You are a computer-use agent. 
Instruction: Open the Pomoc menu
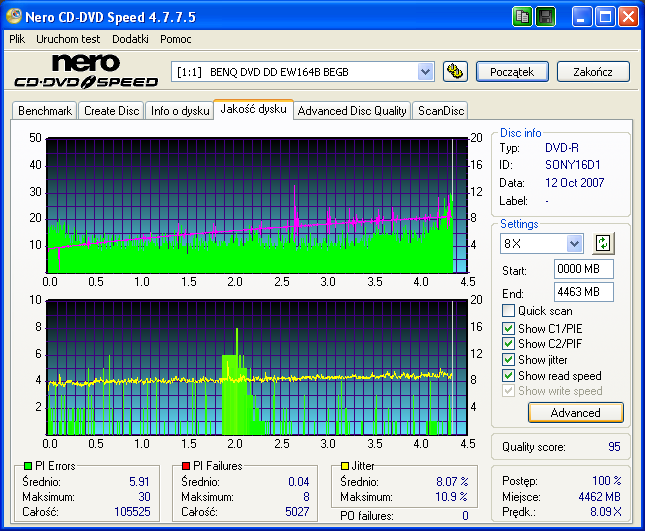[176, 39]
